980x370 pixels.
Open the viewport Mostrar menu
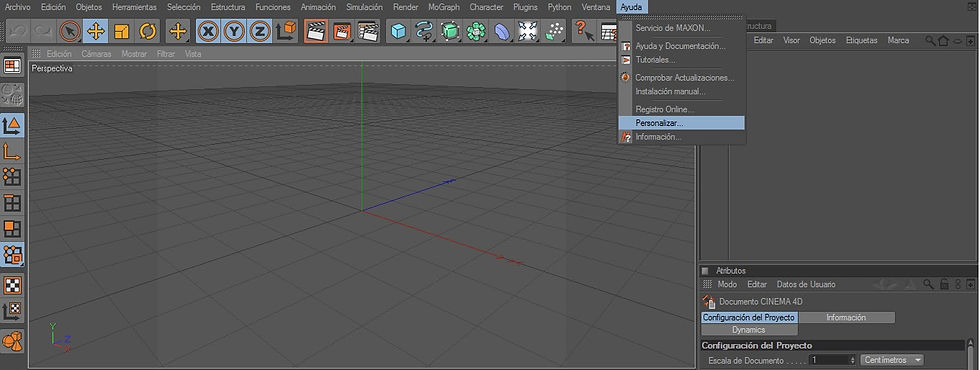pos(134,54)
